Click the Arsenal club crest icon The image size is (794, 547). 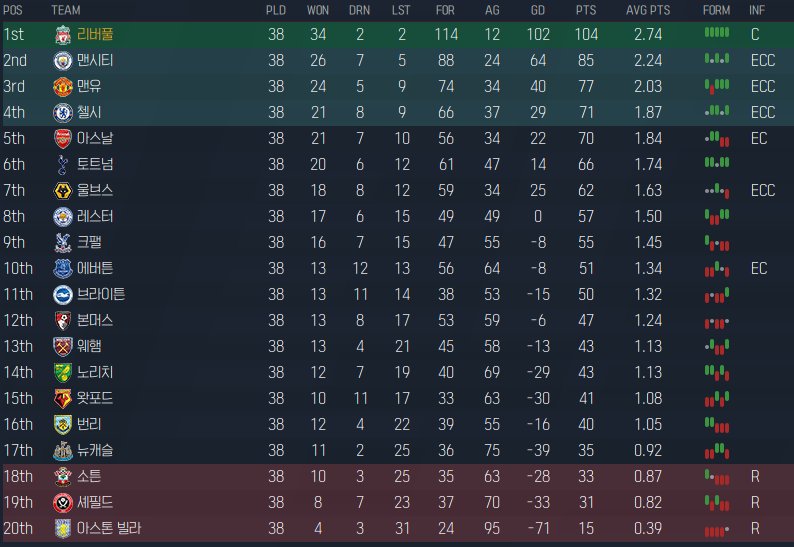pos(63,138)
